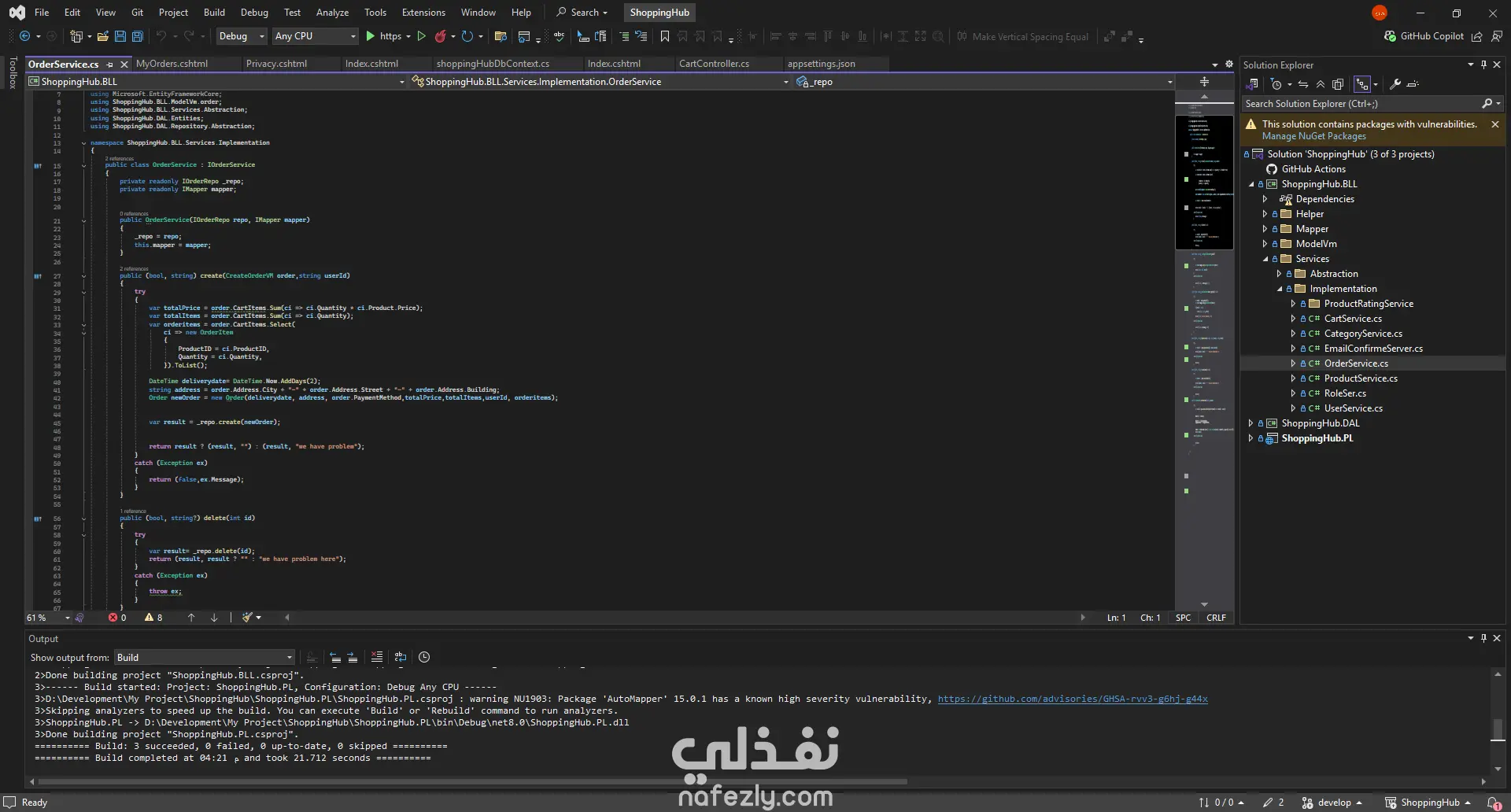Click the bookmark icon in the toolbar
Screen dimensions: 1511x812
(x=665, y=36)
